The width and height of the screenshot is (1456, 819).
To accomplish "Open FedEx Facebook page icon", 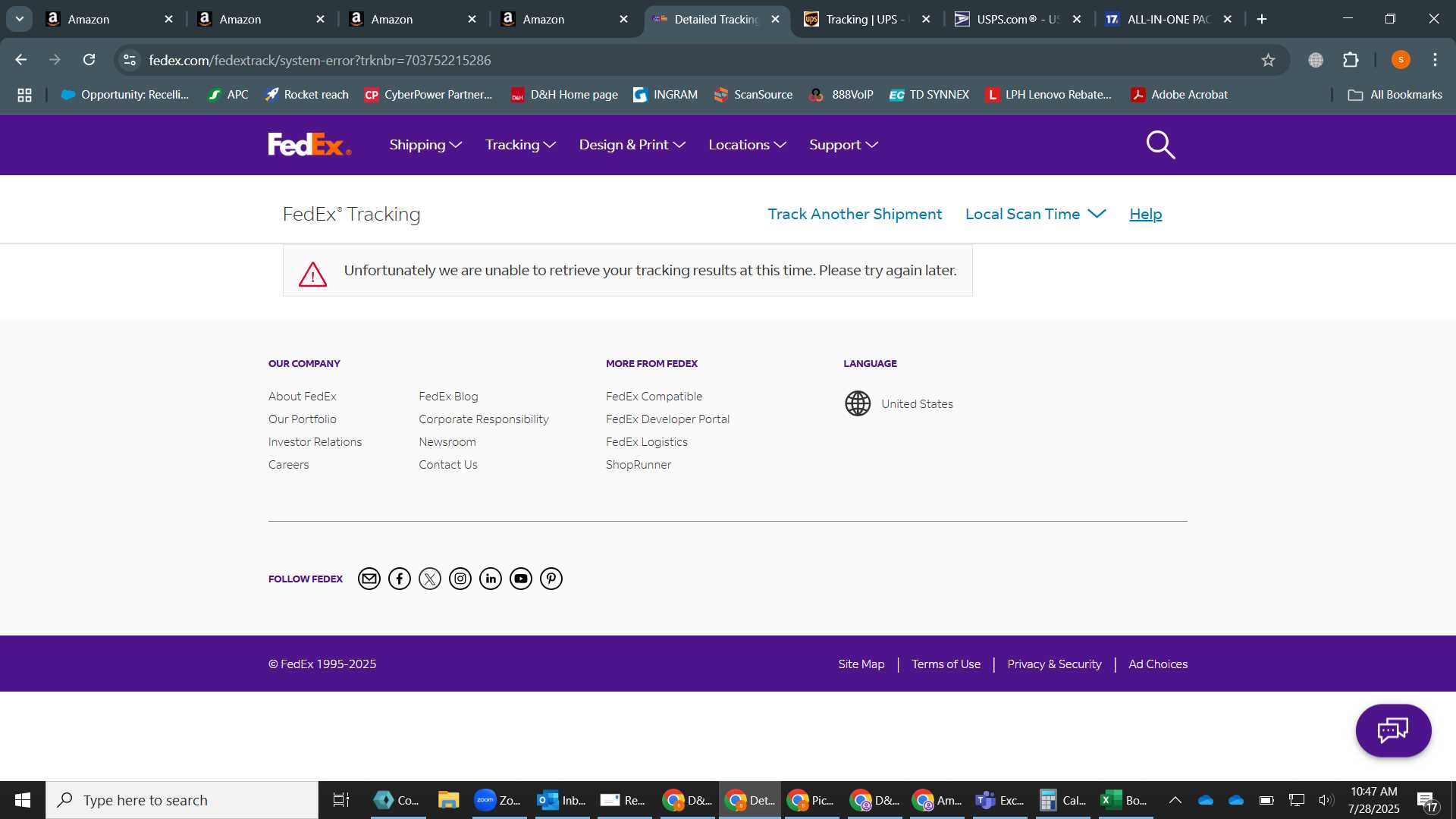I will pos(400,579).
